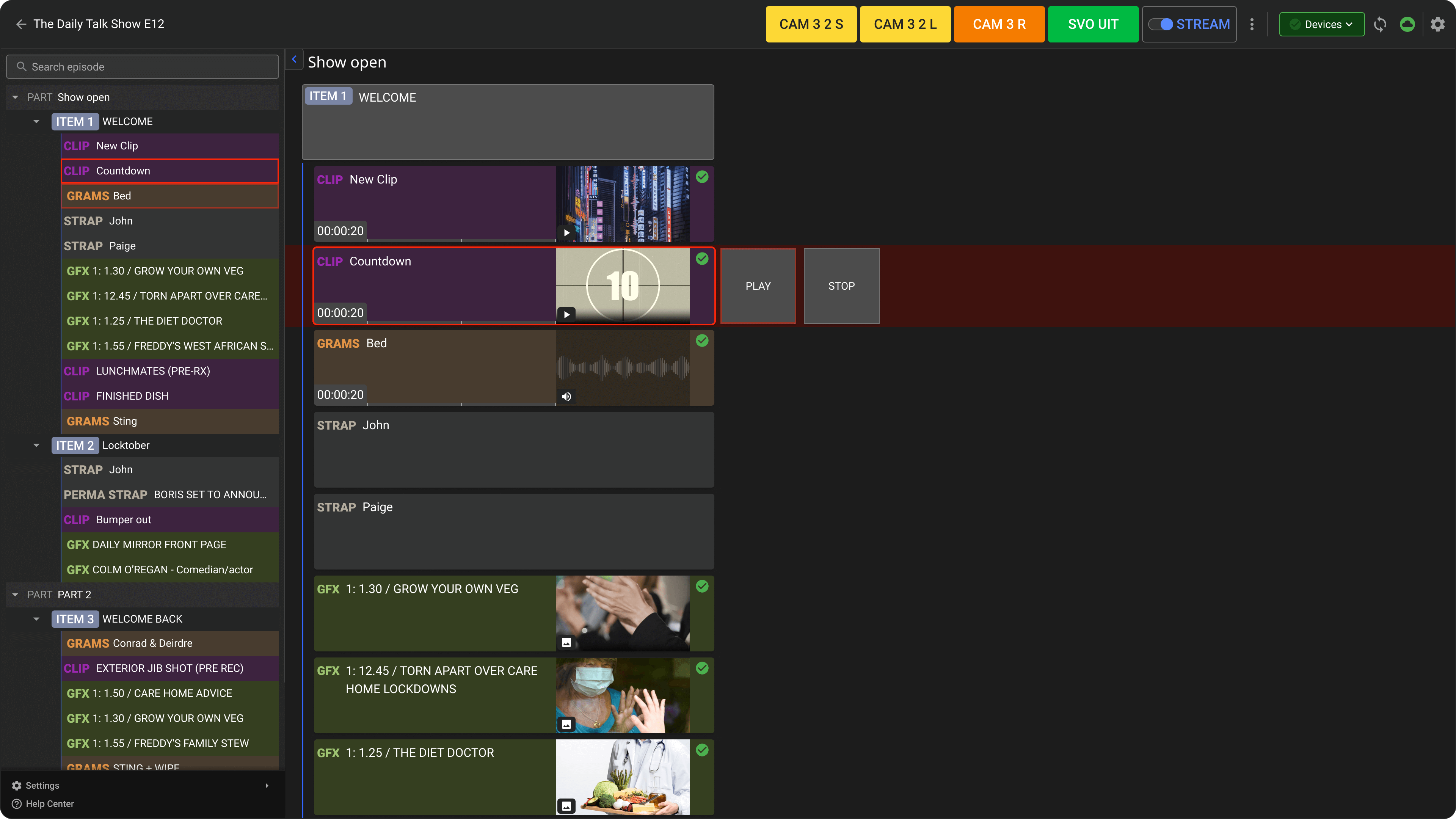This screenshot has width=1456, height=819.
Task: Click the green check on DIET DOCTOR card
Action: click(702, 751)
